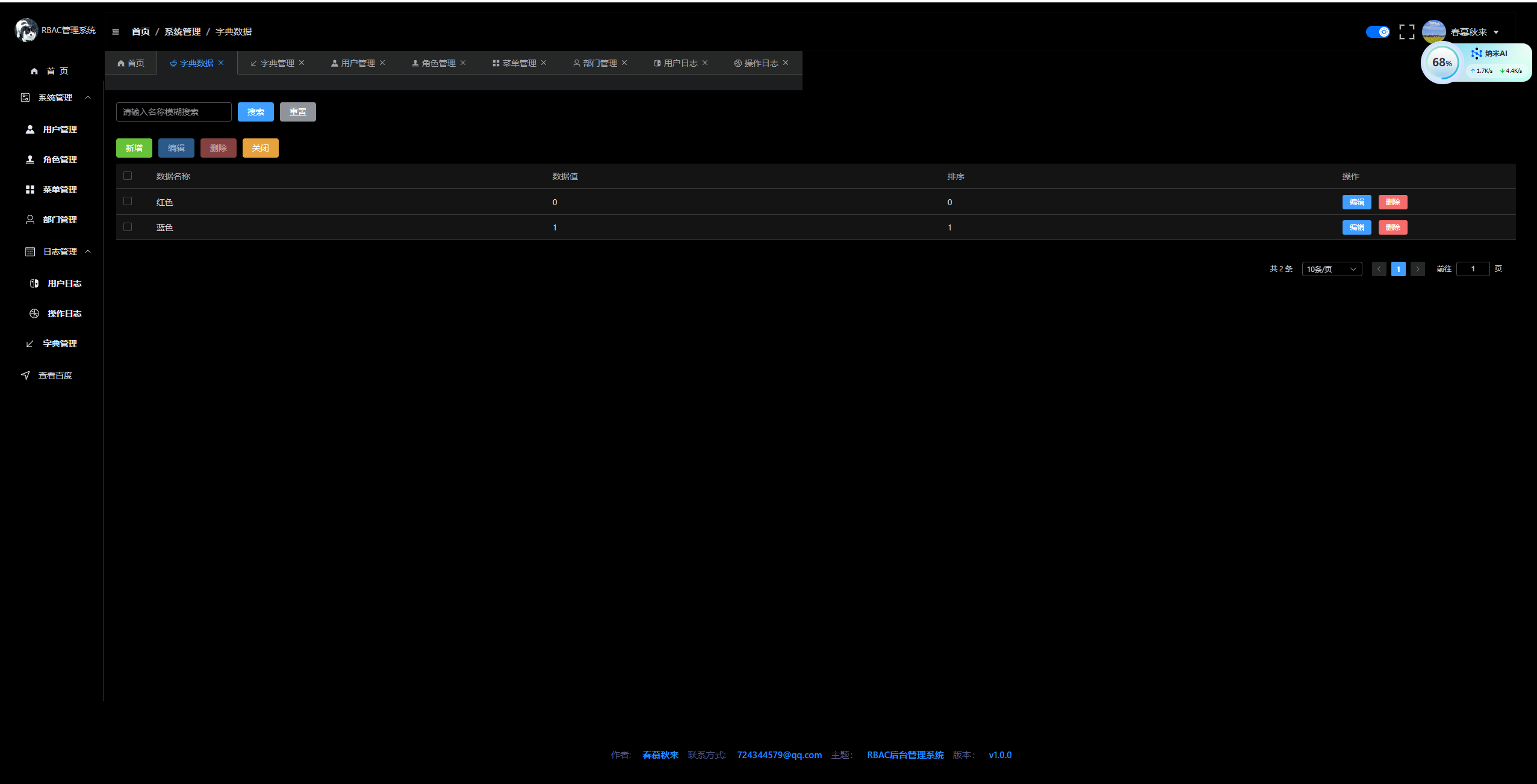Enter fullscreen mode using header icon
This screenshot has height=784, width=1537.
tap(1406, 32)
